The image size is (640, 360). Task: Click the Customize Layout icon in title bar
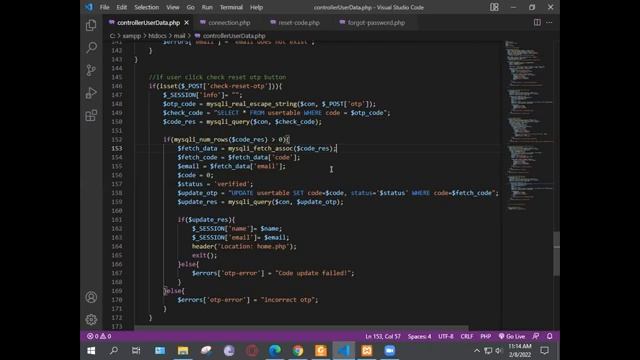point(494,7)
